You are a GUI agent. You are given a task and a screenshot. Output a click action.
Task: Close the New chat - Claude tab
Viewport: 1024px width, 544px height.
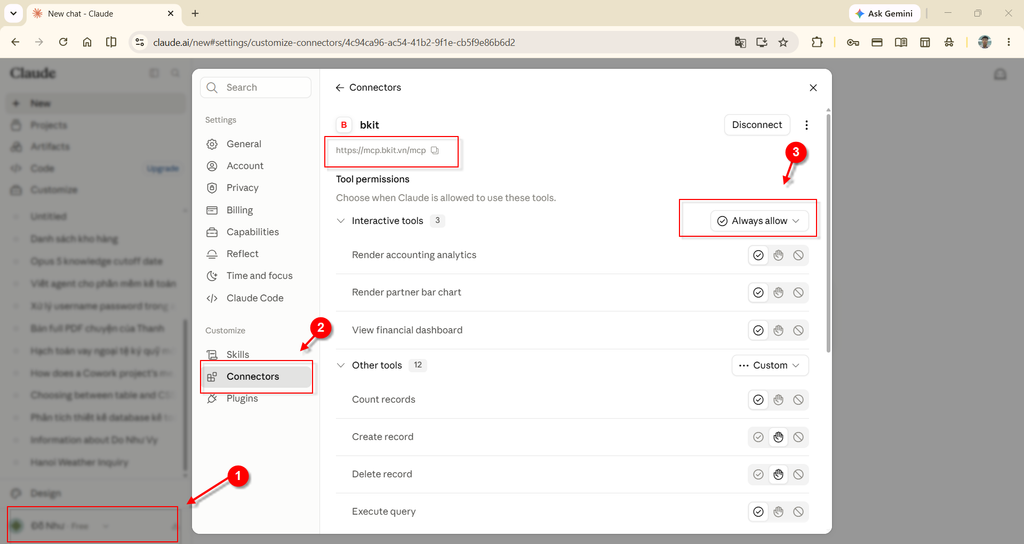point(170,13)
